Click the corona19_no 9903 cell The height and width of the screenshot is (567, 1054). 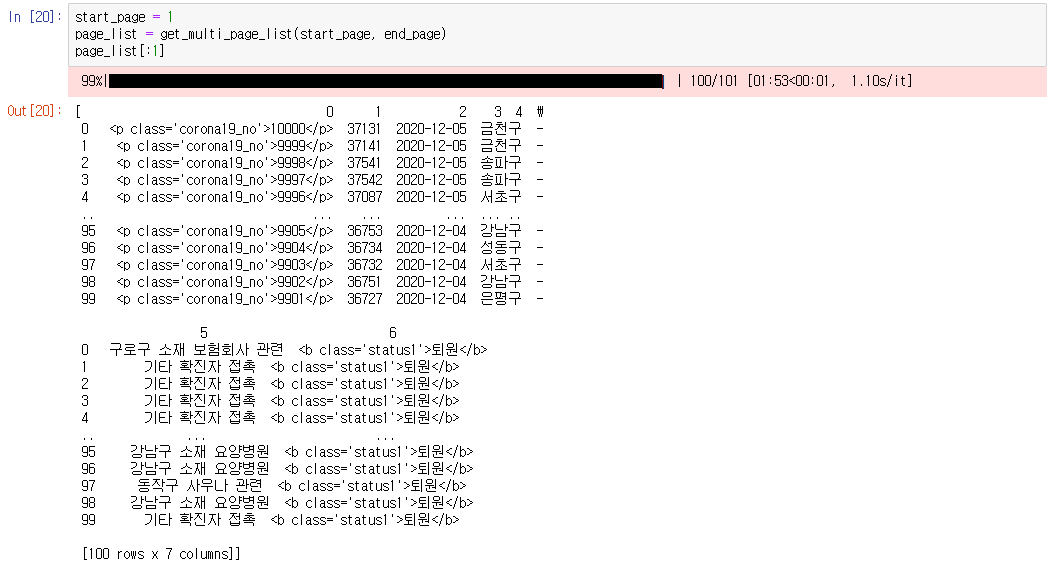[225, 265]
